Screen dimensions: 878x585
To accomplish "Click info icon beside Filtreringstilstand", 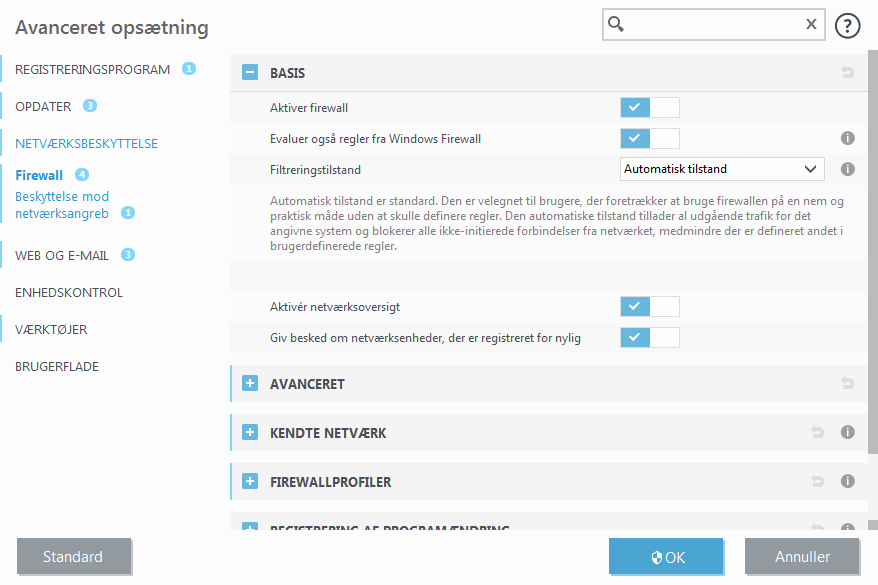I will [x=847, y=169].
